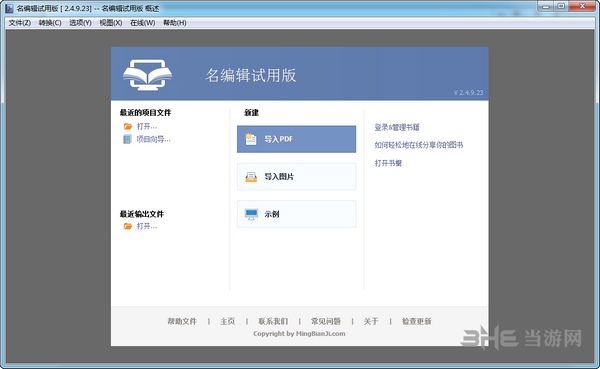Image resolution: width=600 pixels, height=369 pixels.
Task: Click the 新建 heading
Action: tap(251, 113)
